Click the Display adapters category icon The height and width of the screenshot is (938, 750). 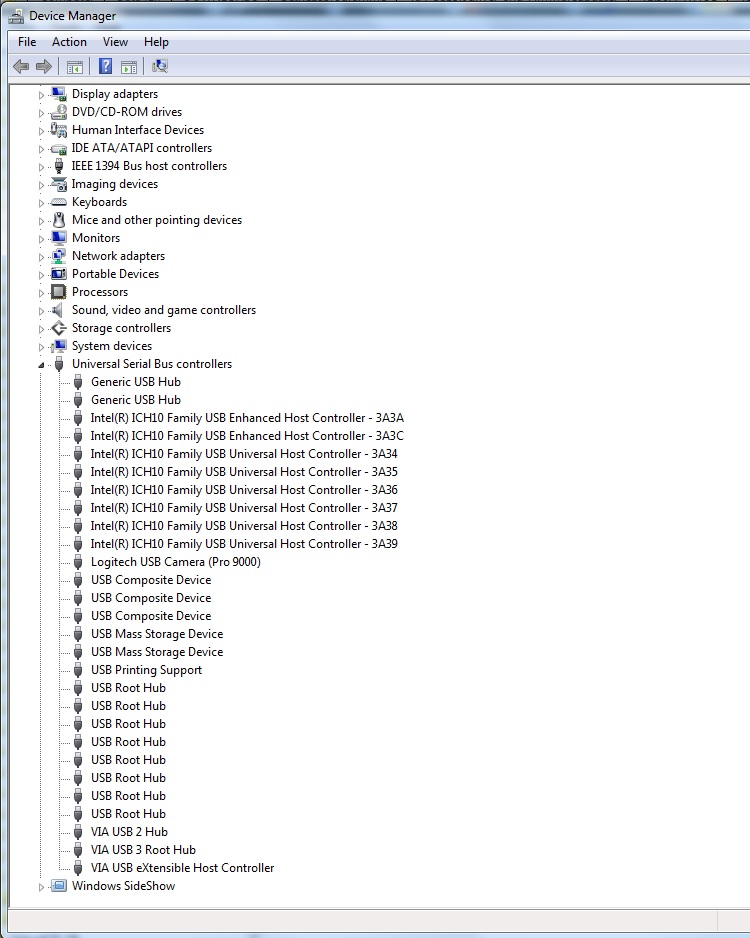click(x=59, y=94)
